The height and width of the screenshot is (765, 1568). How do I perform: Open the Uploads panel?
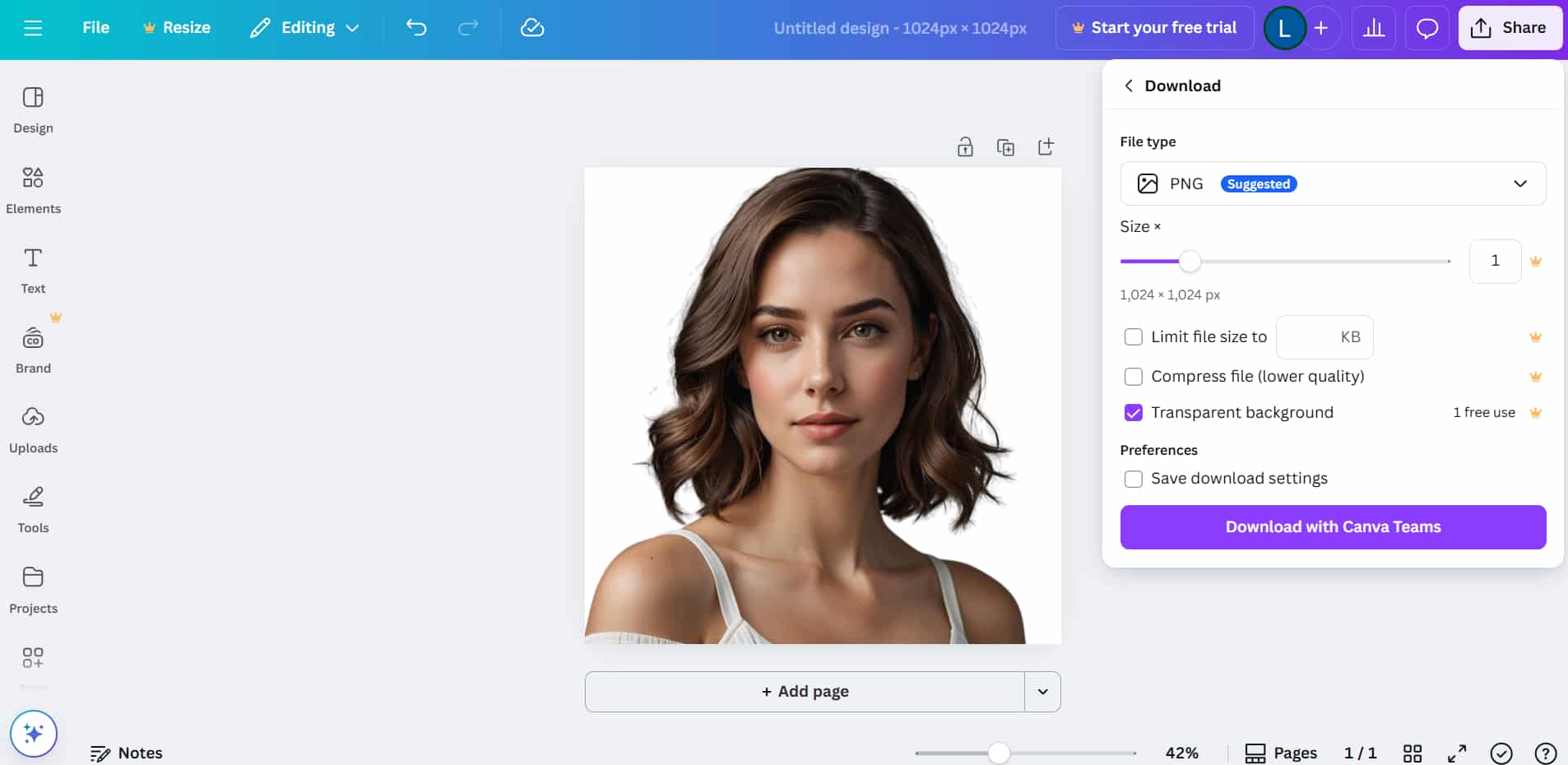coord(33,429)
